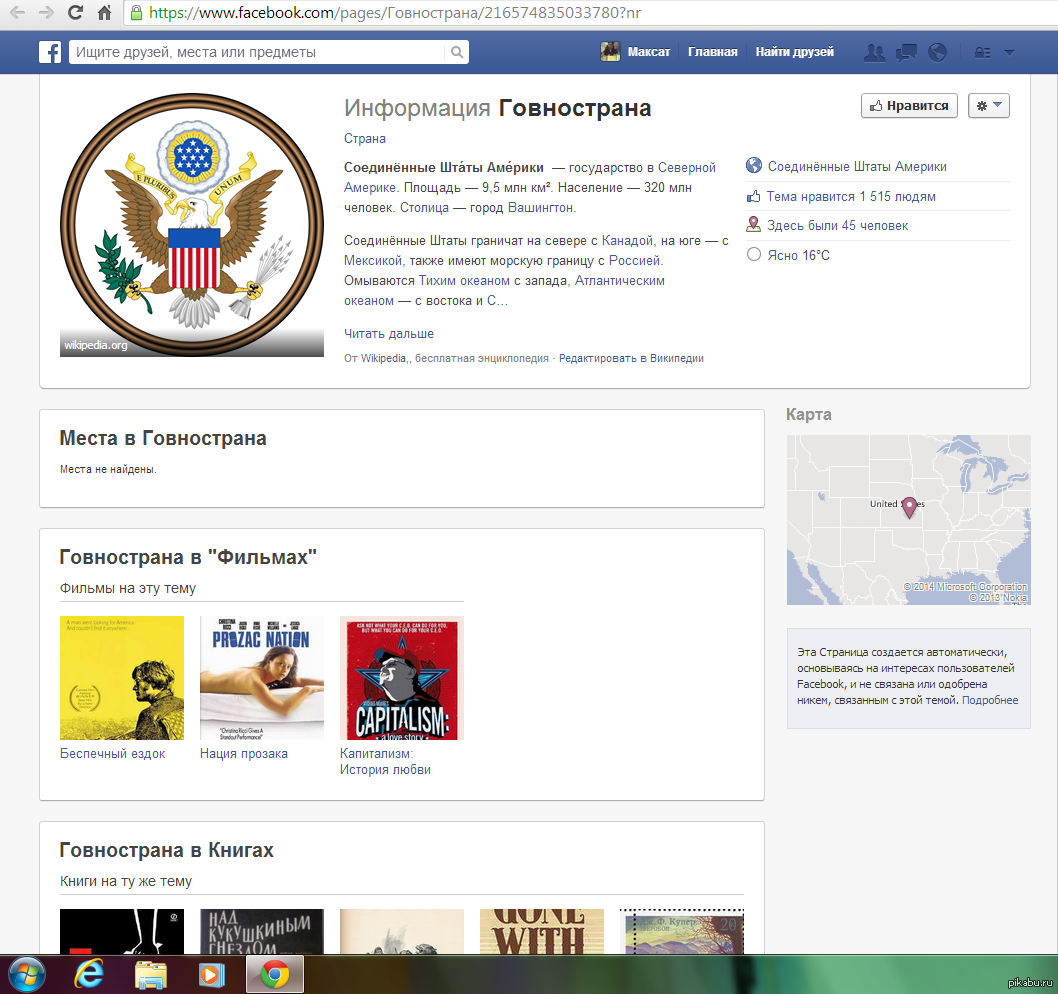Click the search magnifier icon

point(456,52)
